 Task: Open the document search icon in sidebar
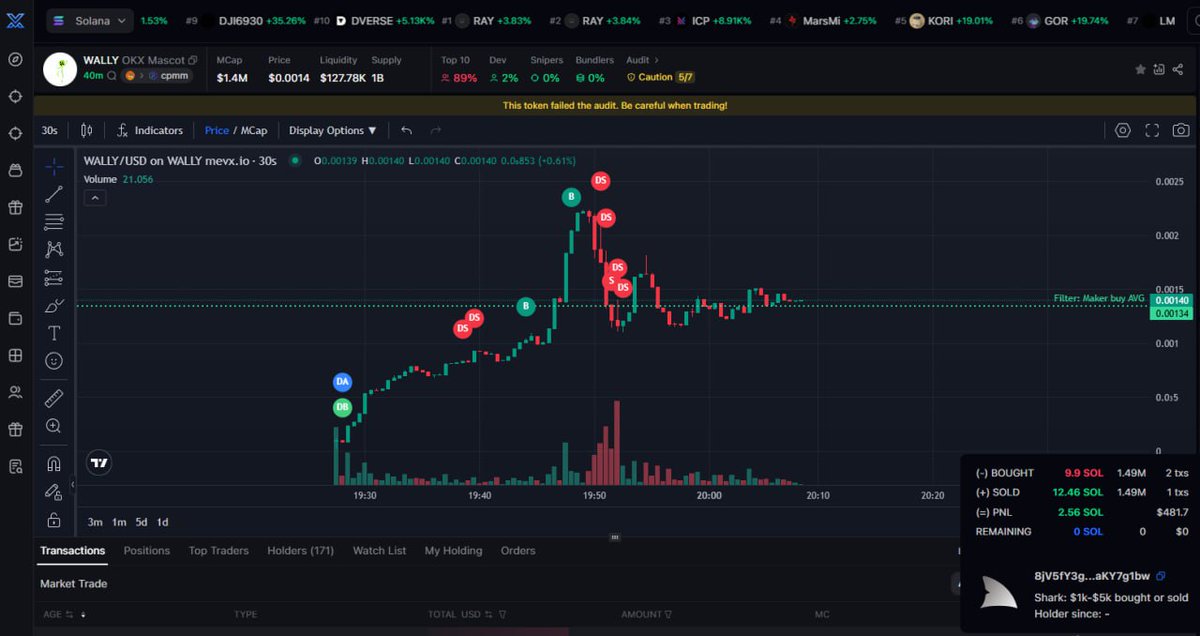tap(15, 466)
